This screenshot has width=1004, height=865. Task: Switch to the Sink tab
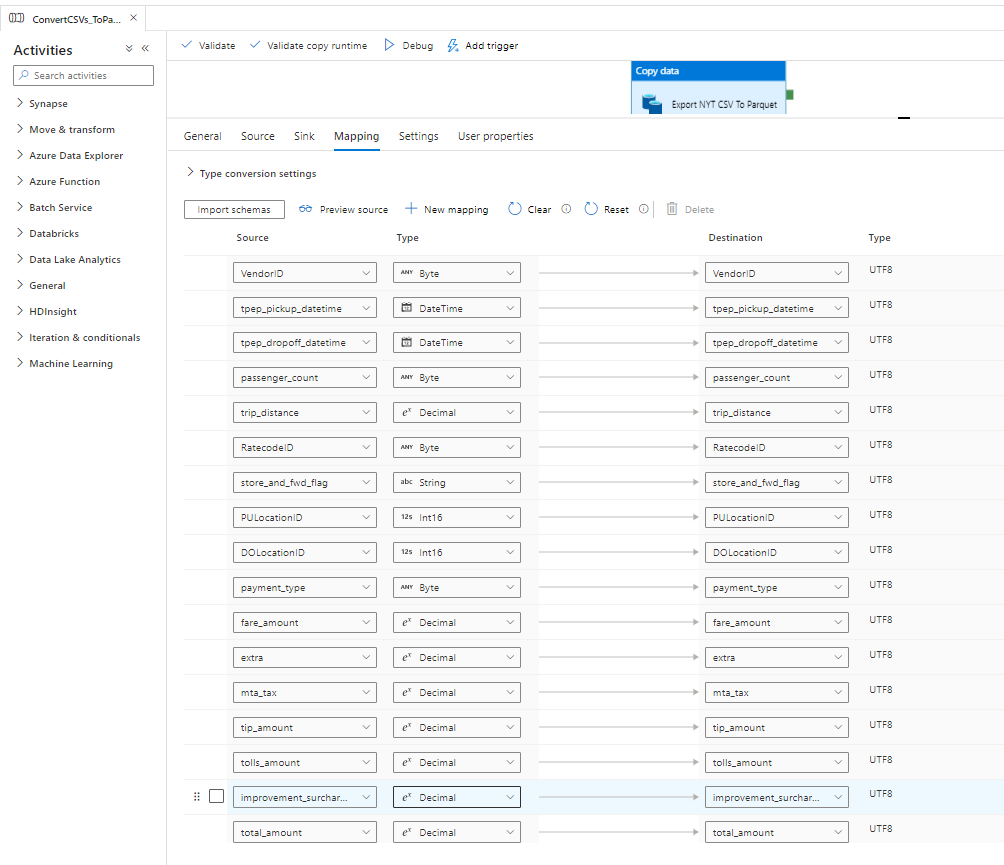point(304,136)
